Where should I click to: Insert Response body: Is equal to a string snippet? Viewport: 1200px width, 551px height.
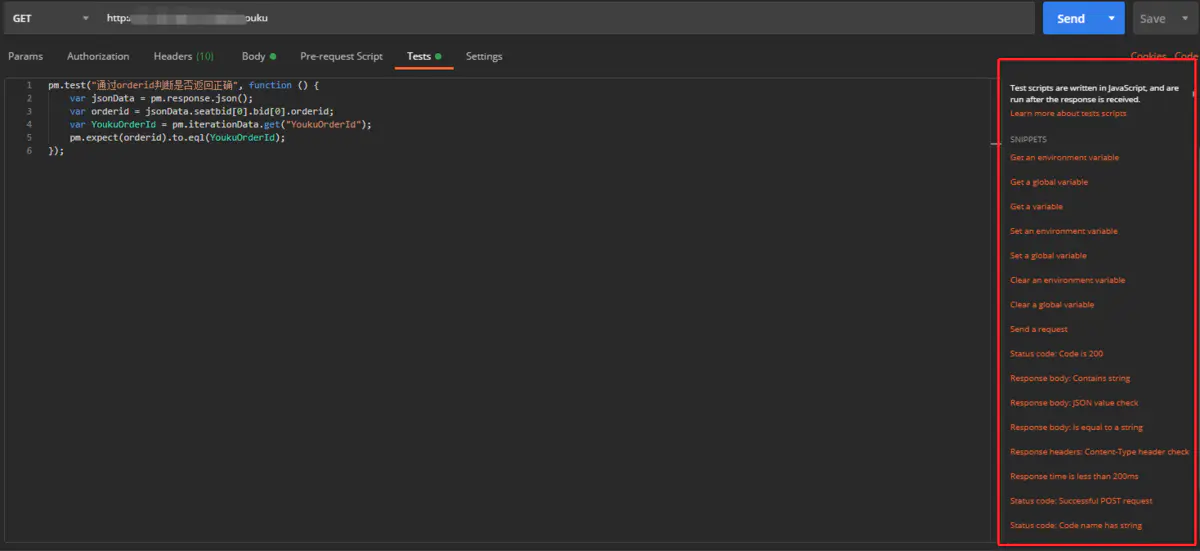click(x=1076, y=427)
